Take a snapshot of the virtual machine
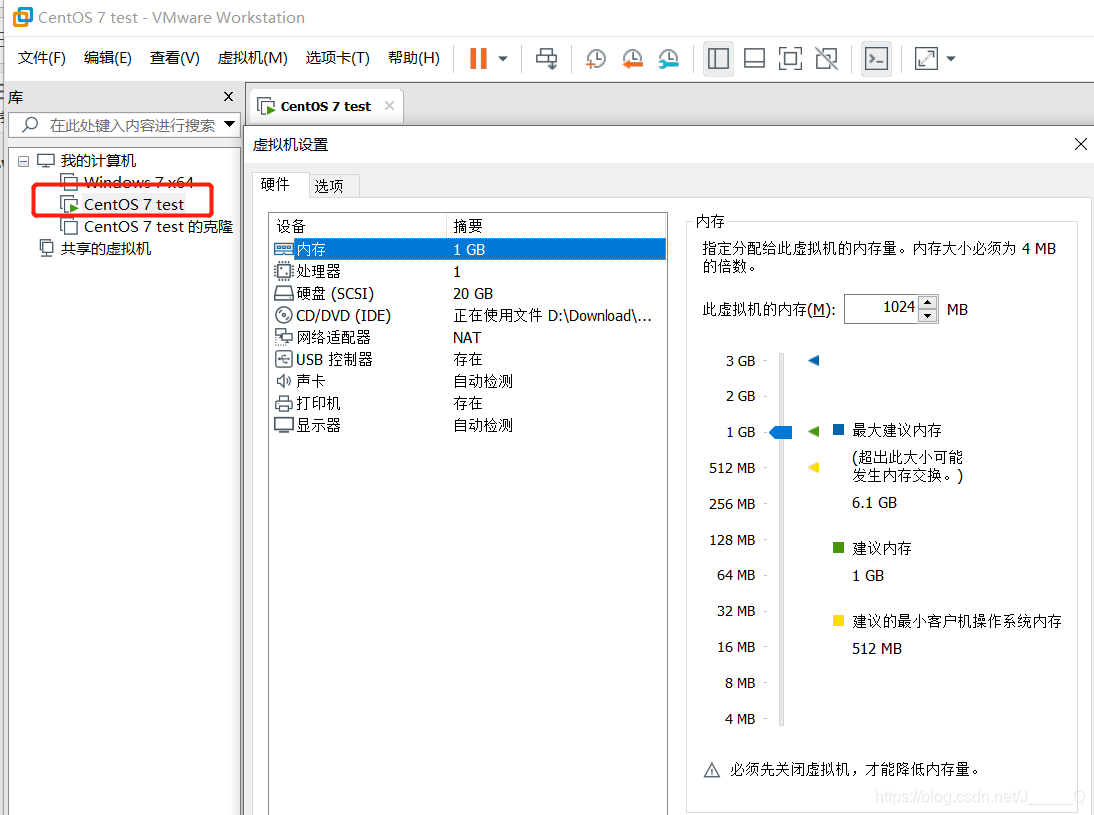 coord(595,59)
